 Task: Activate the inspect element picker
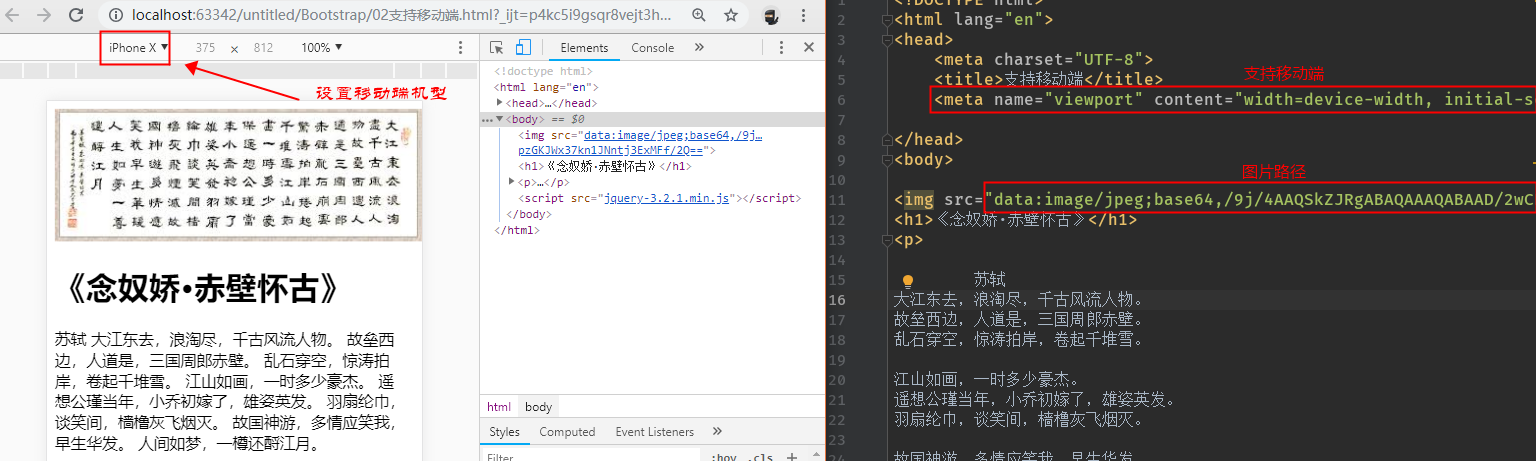497,47
